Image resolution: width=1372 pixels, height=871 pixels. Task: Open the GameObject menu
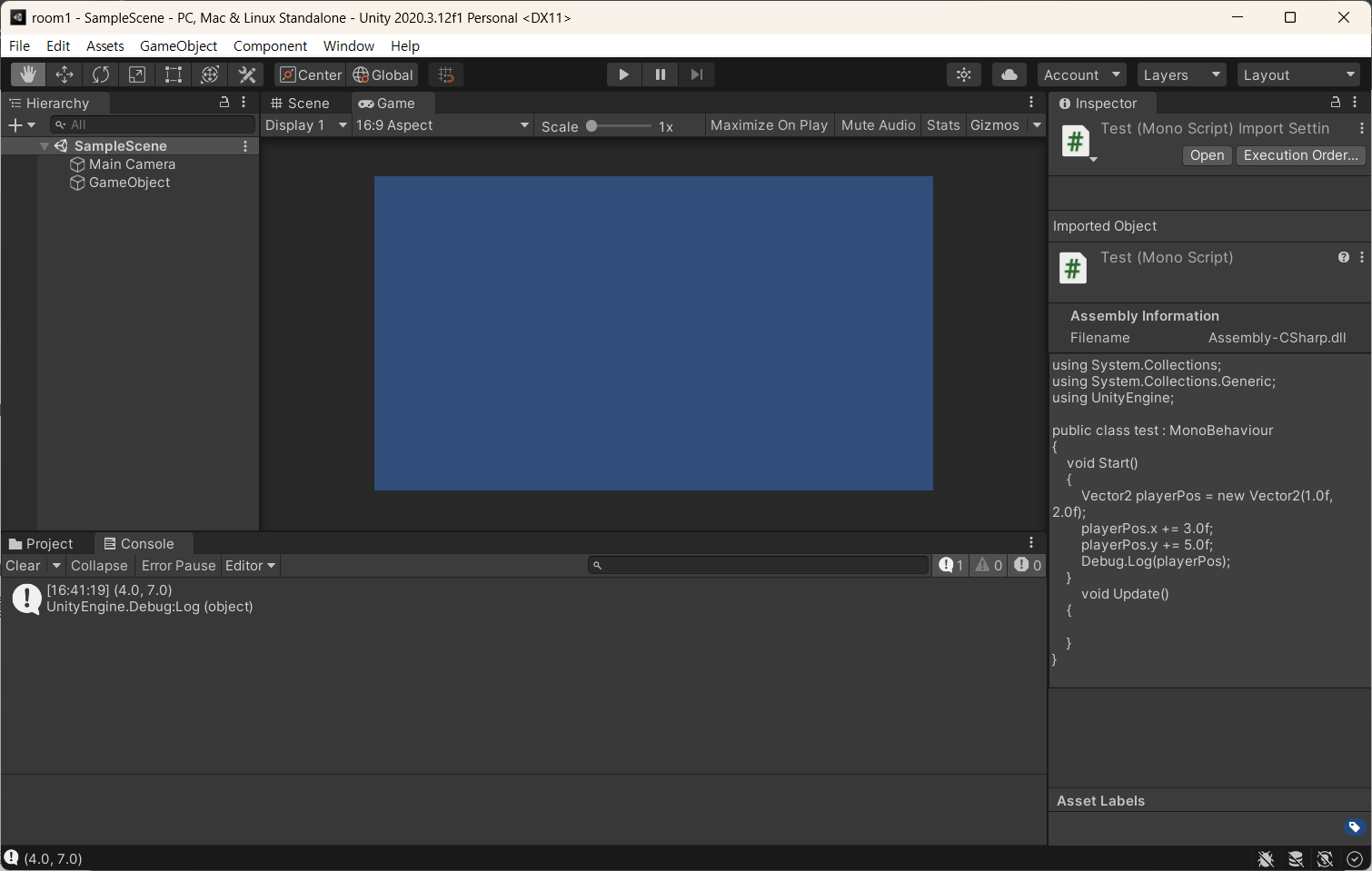[x=178, y=46]
